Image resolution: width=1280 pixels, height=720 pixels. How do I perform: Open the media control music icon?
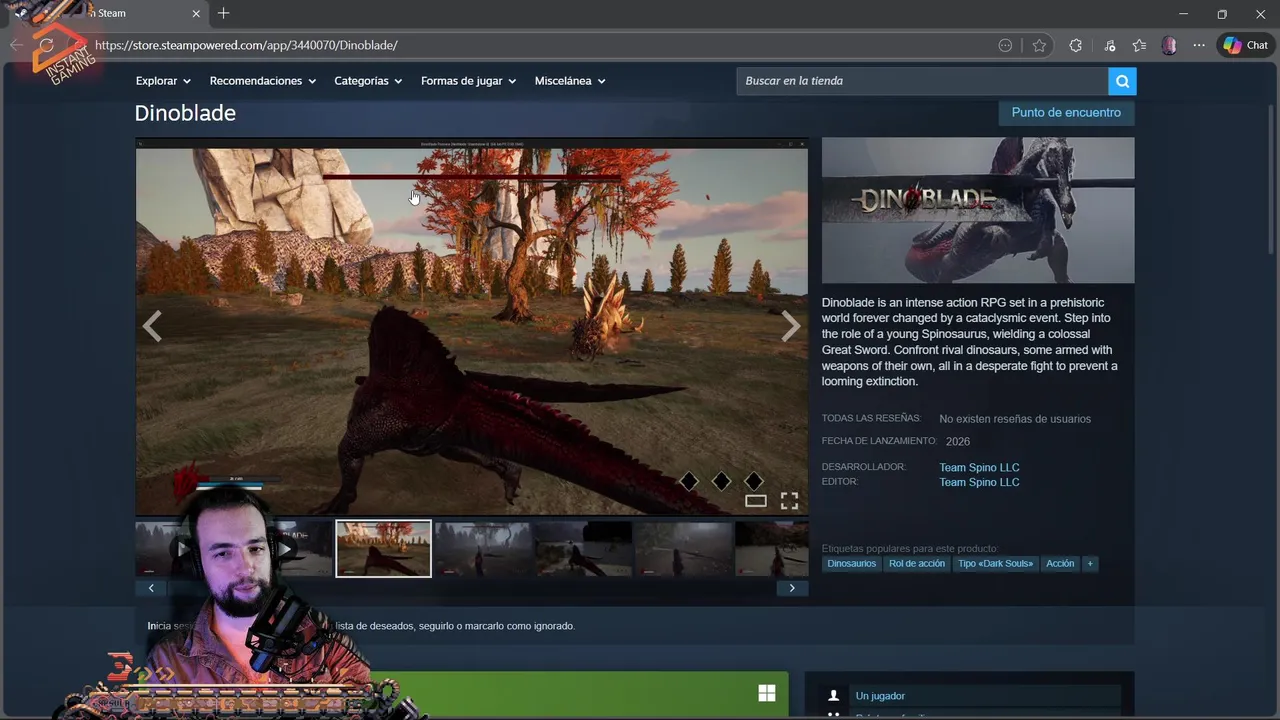point(1109,45)
